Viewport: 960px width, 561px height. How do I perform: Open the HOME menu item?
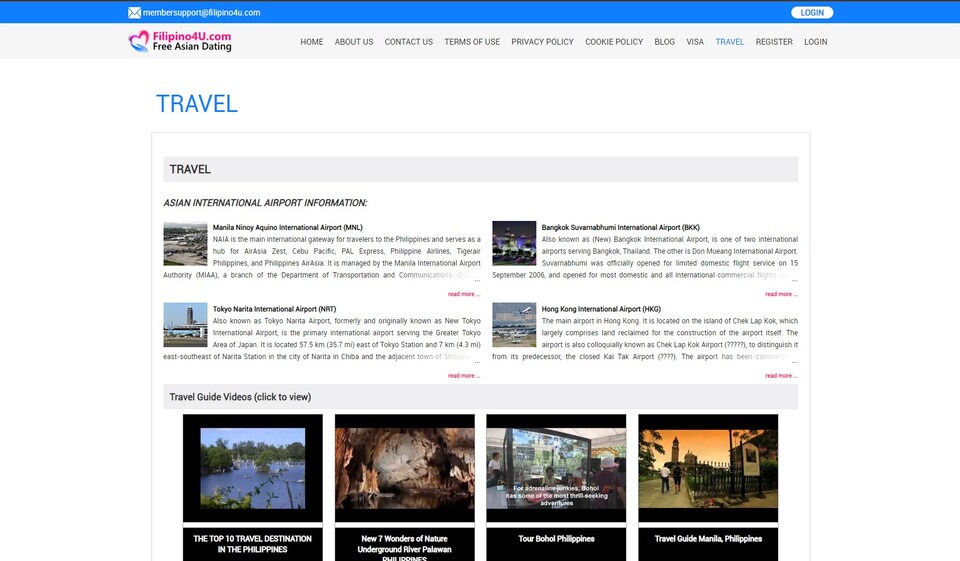coord(312,42)
